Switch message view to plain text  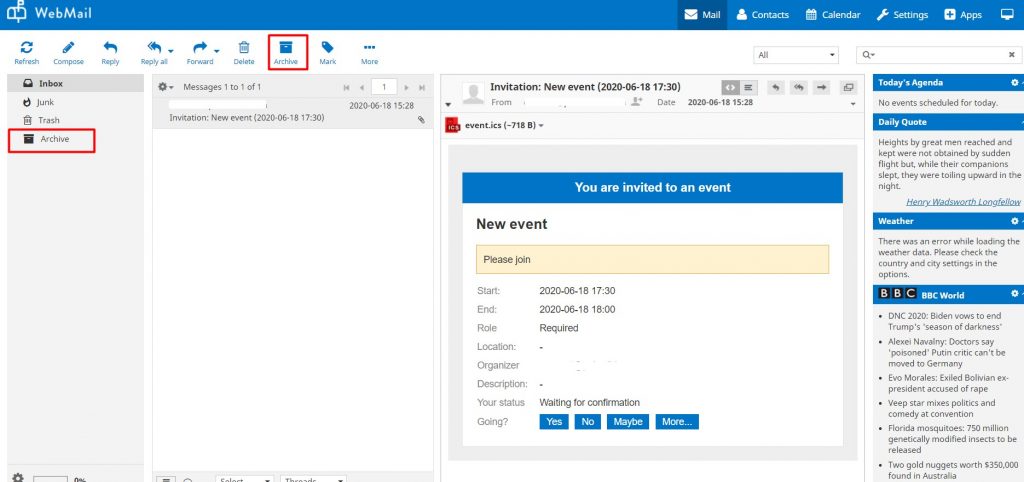tap(749, 87)
